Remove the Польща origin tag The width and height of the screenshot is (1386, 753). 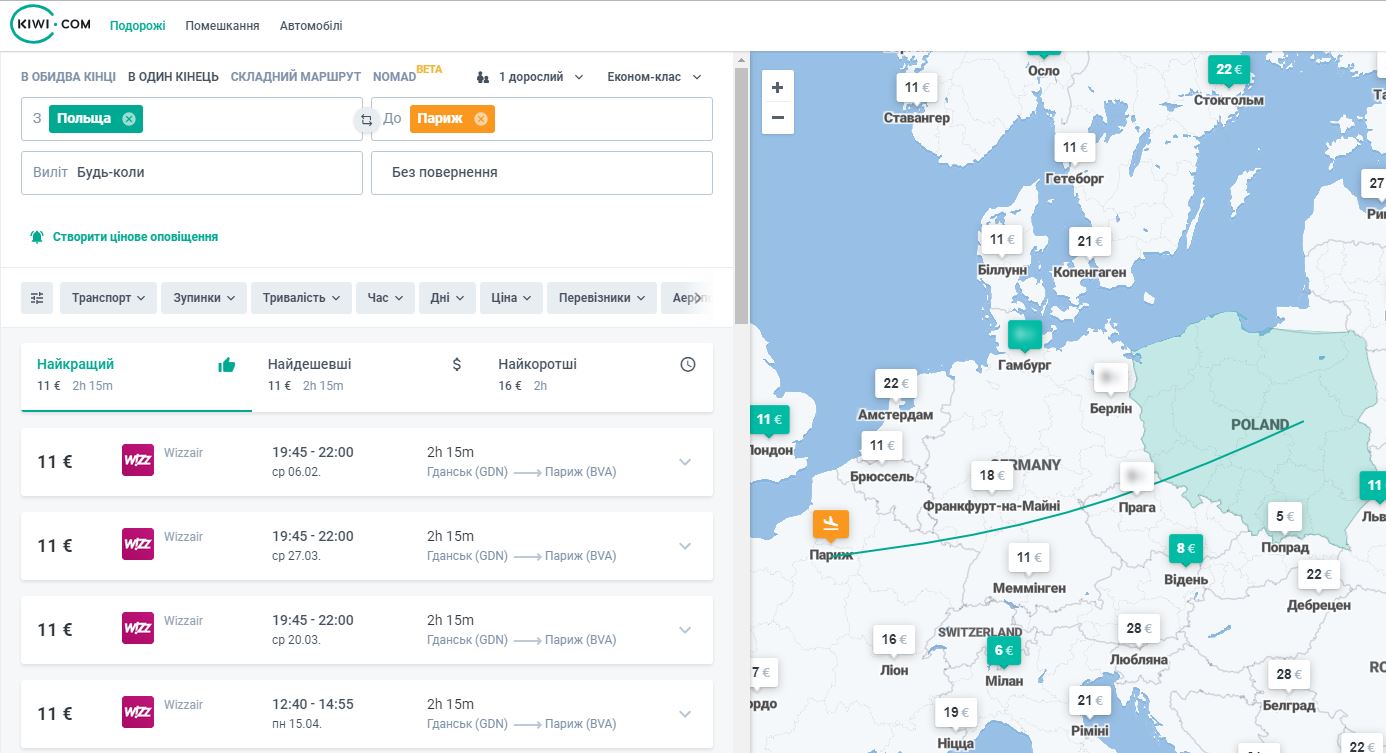128,119
